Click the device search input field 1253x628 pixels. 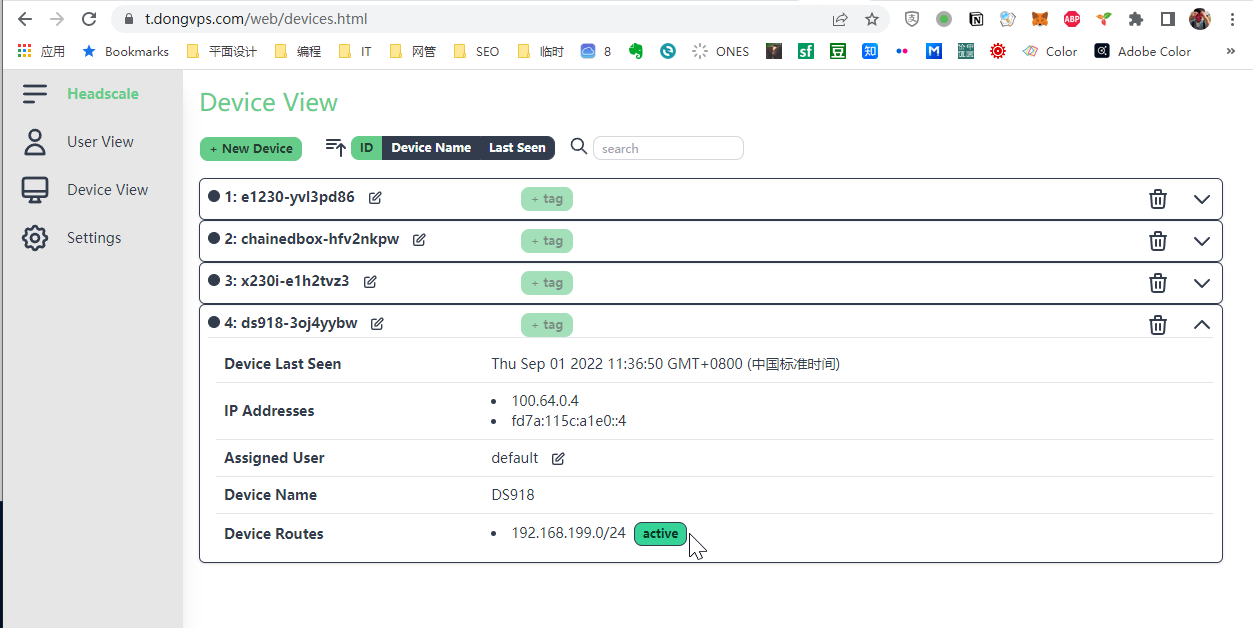coord(668,149)
